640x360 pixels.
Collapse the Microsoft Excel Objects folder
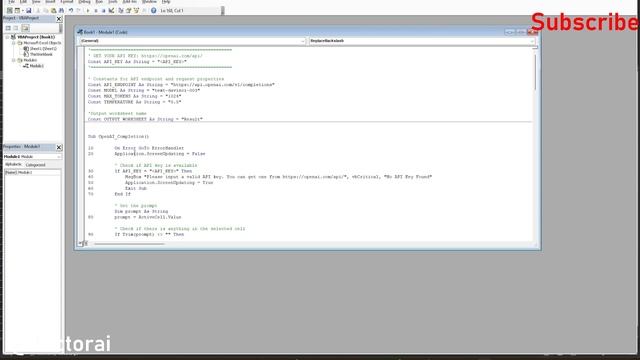click(13, 43)
